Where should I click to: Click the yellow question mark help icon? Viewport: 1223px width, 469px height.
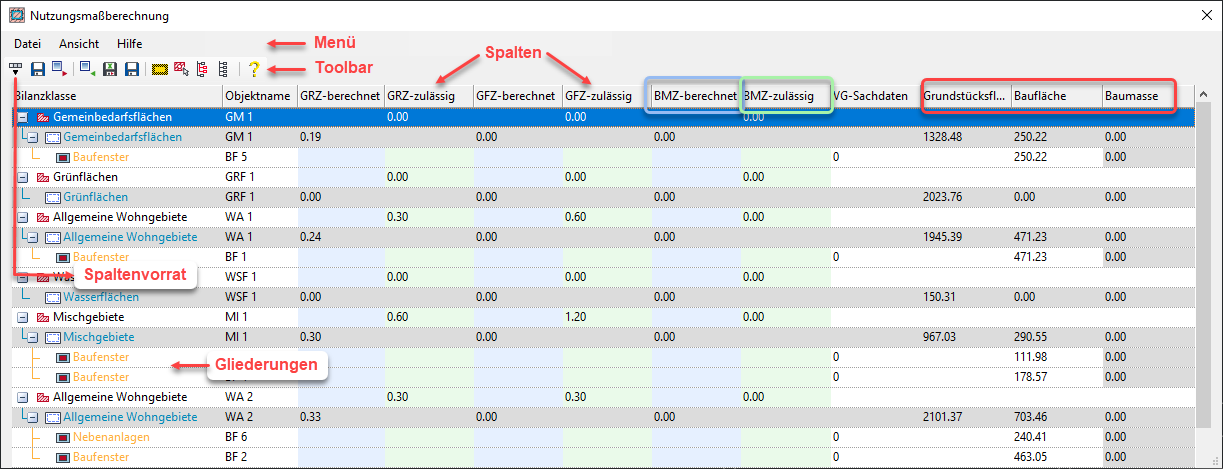[x=254, y=69]
